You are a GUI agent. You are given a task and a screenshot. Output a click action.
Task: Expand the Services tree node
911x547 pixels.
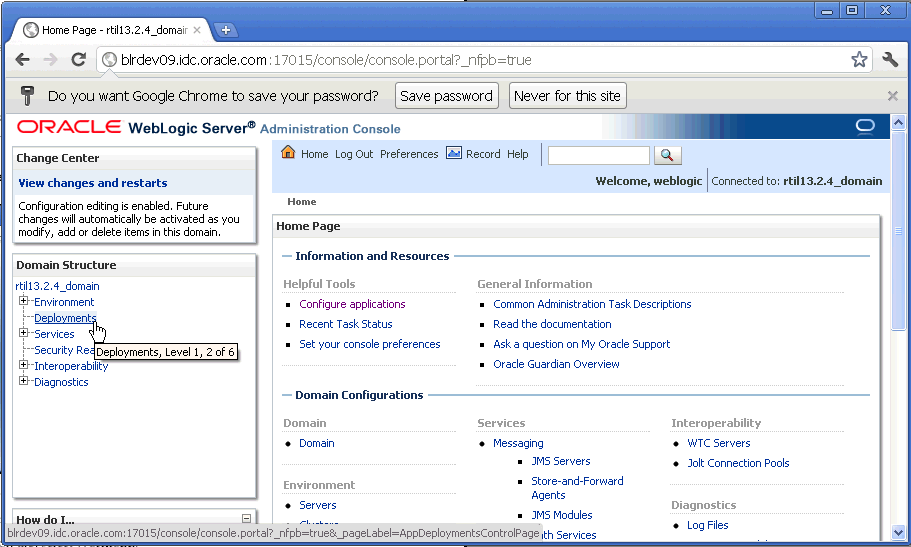tap(23, 333)
